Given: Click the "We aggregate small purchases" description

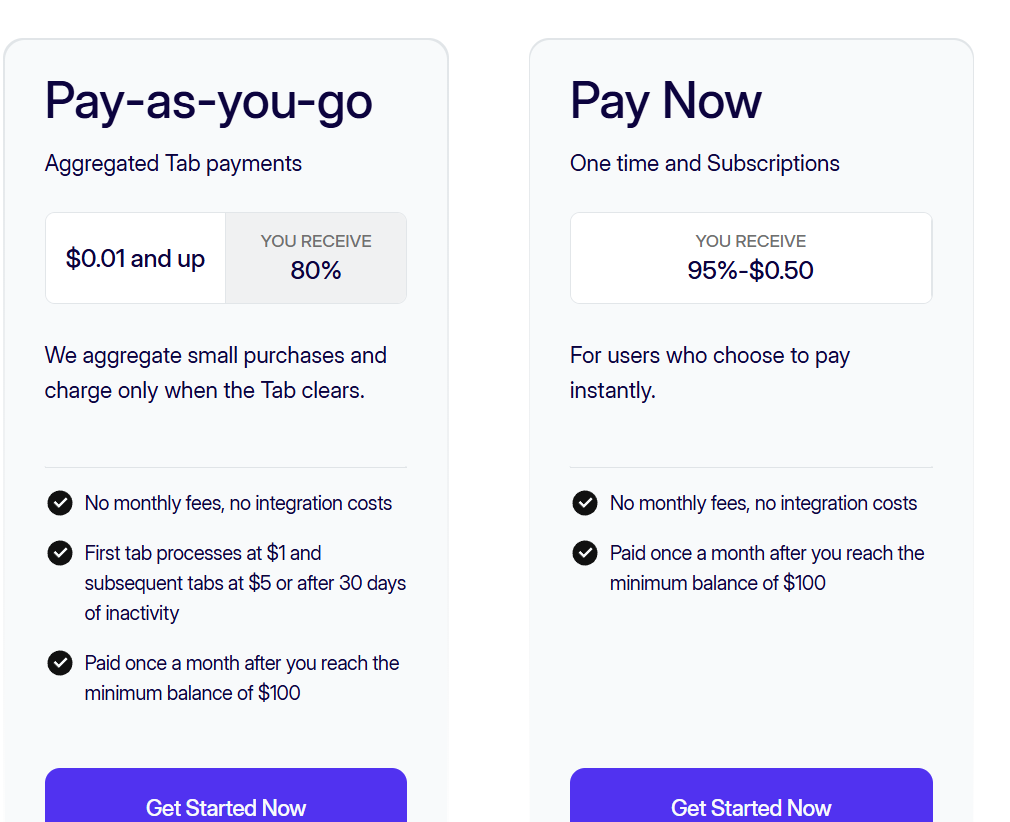Looking at the screenshot, I should click(216, 372).
